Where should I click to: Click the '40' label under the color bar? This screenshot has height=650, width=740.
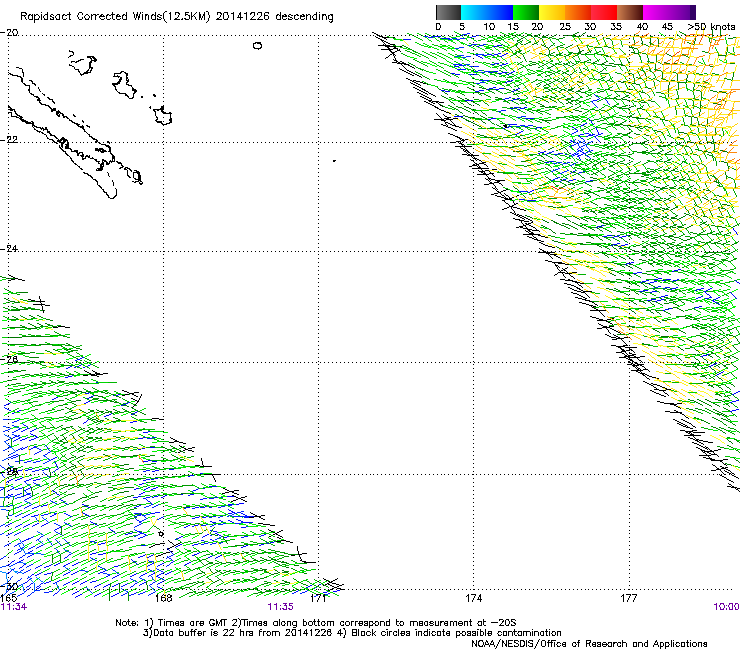(642, 27)
